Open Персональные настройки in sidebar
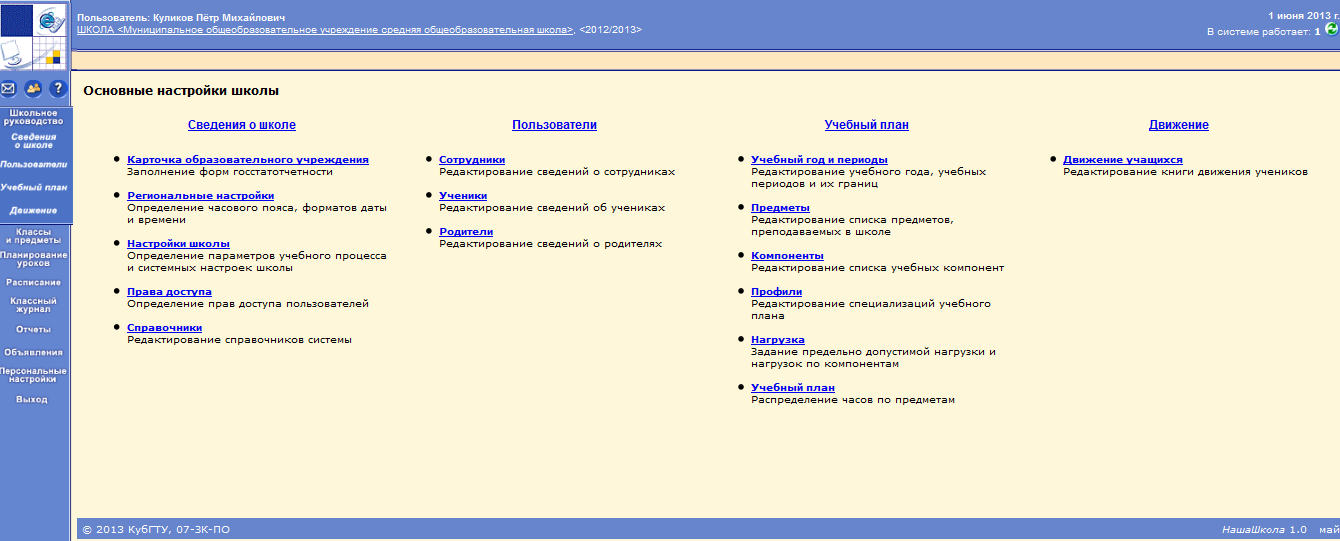This screenshot has height=541, width=1340. (34, 375)
